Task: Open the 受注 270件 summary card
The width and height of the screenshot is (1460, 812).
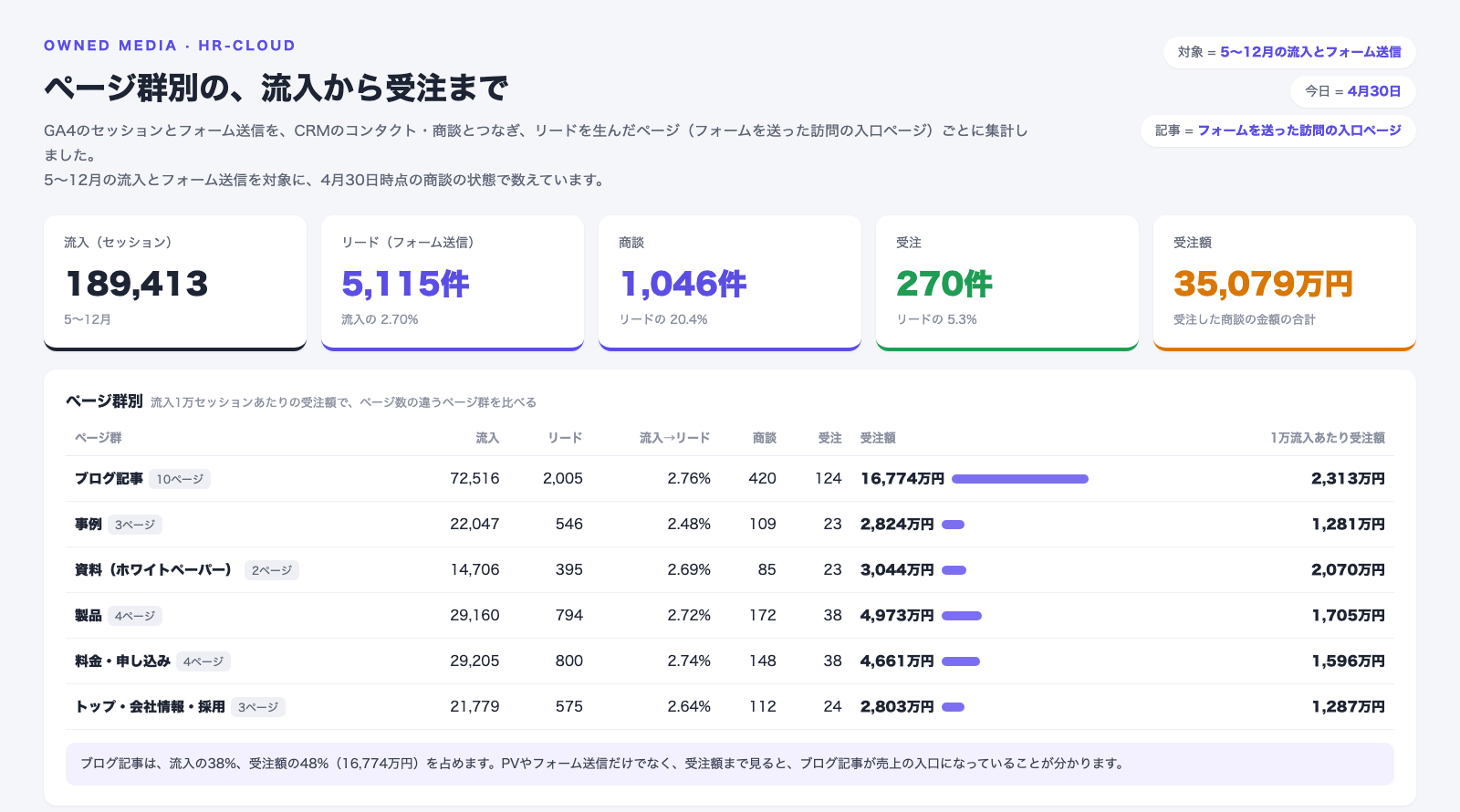Action: pyautogui.click(x=1007, y=283)
